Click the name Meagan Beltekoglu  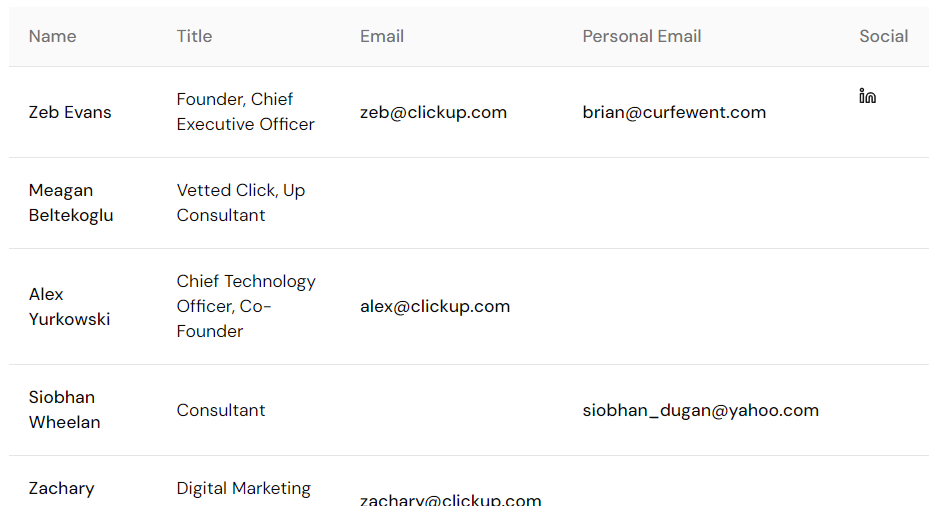71,203
